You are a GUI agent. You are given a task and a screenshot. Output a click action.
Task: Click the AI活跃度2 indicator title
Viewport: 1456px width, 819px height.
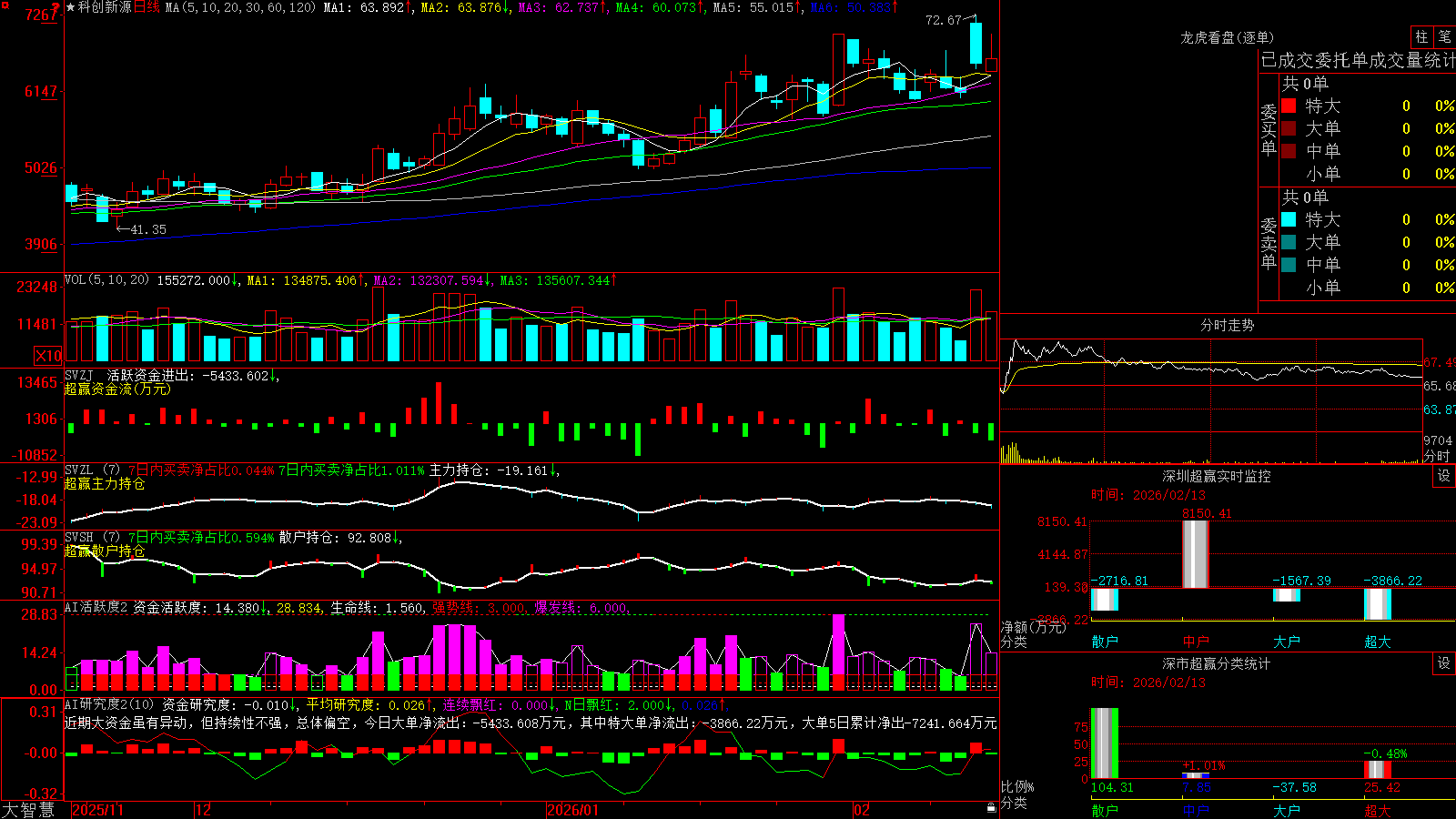(96, 608)
